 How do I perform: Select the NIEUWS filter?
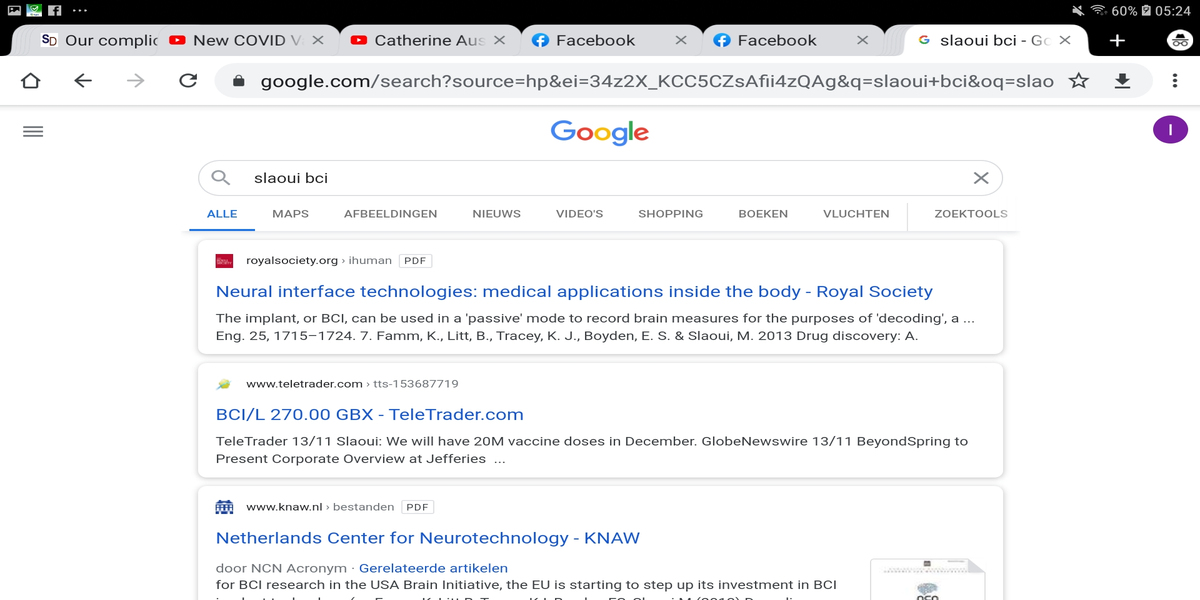click(496, 213)
